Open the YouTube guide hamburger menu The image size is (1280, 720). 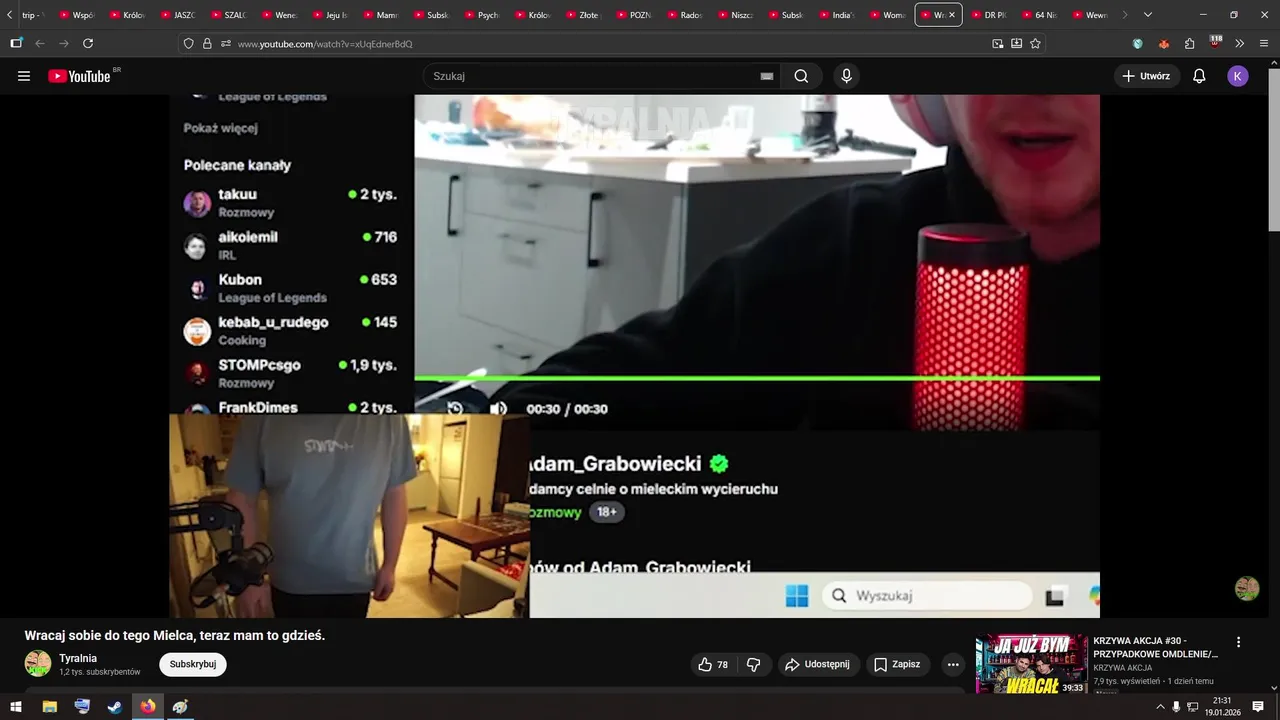[x=24, y=76]
